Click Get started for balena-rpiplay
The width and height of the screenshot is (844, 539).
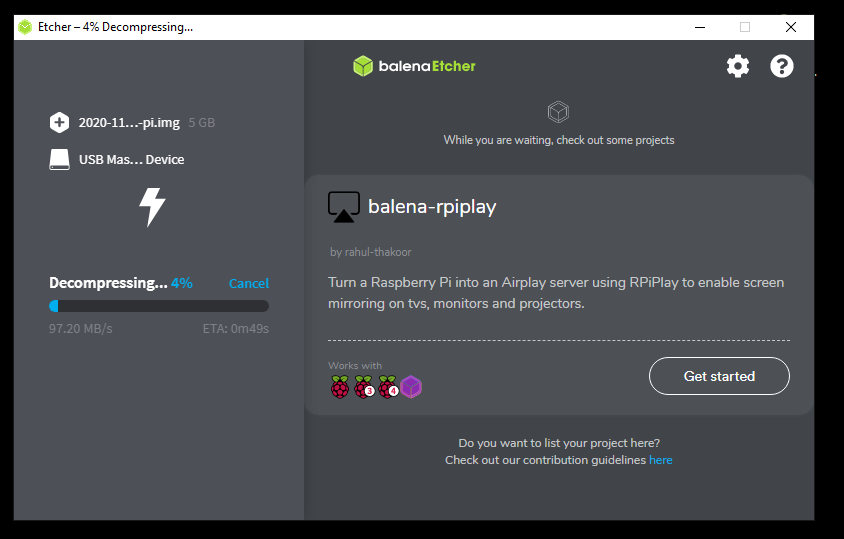click(719, 376)
